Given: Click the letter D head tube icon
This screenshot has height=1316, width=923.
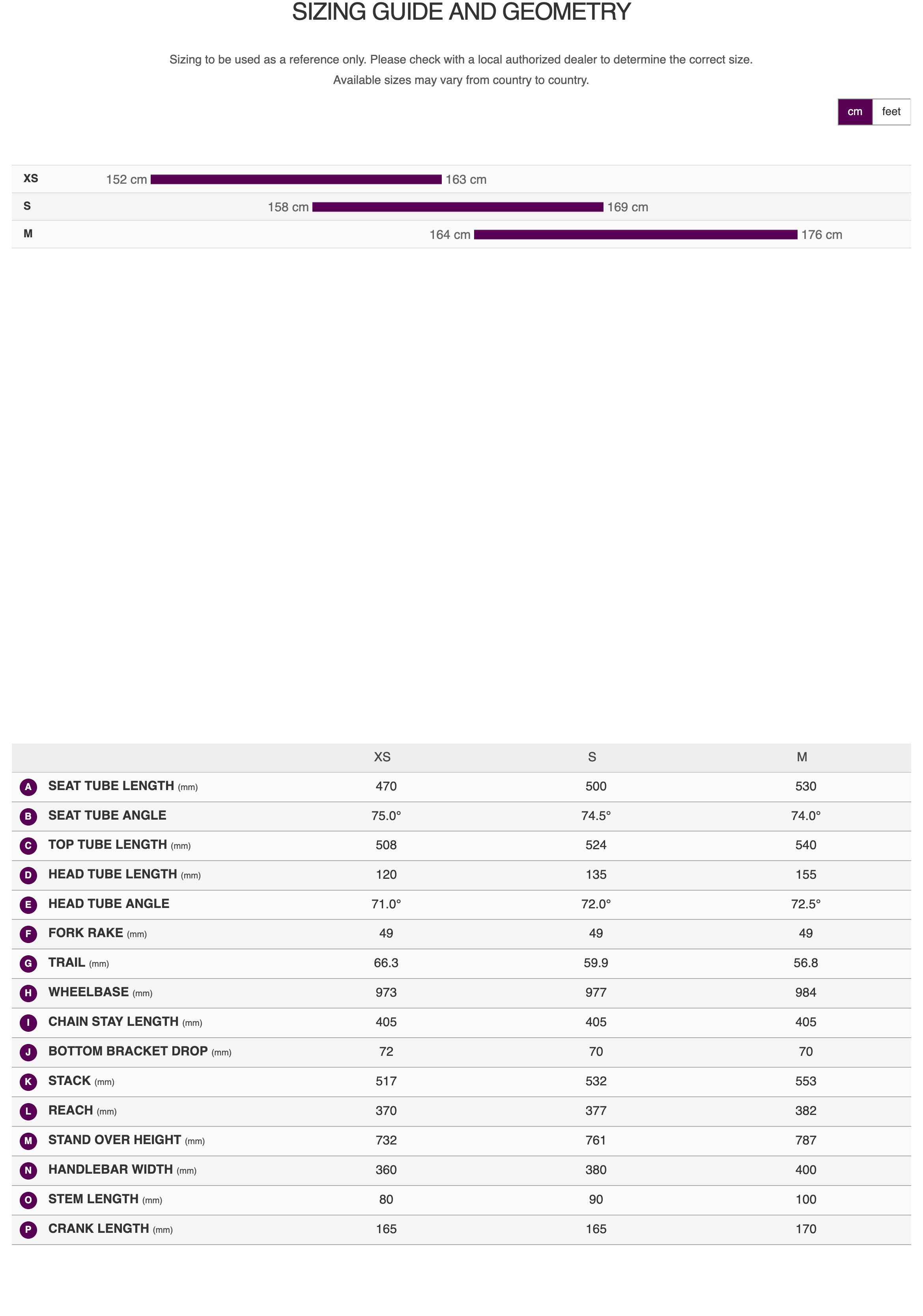Looking at the screenshot, I should [28, 875].
